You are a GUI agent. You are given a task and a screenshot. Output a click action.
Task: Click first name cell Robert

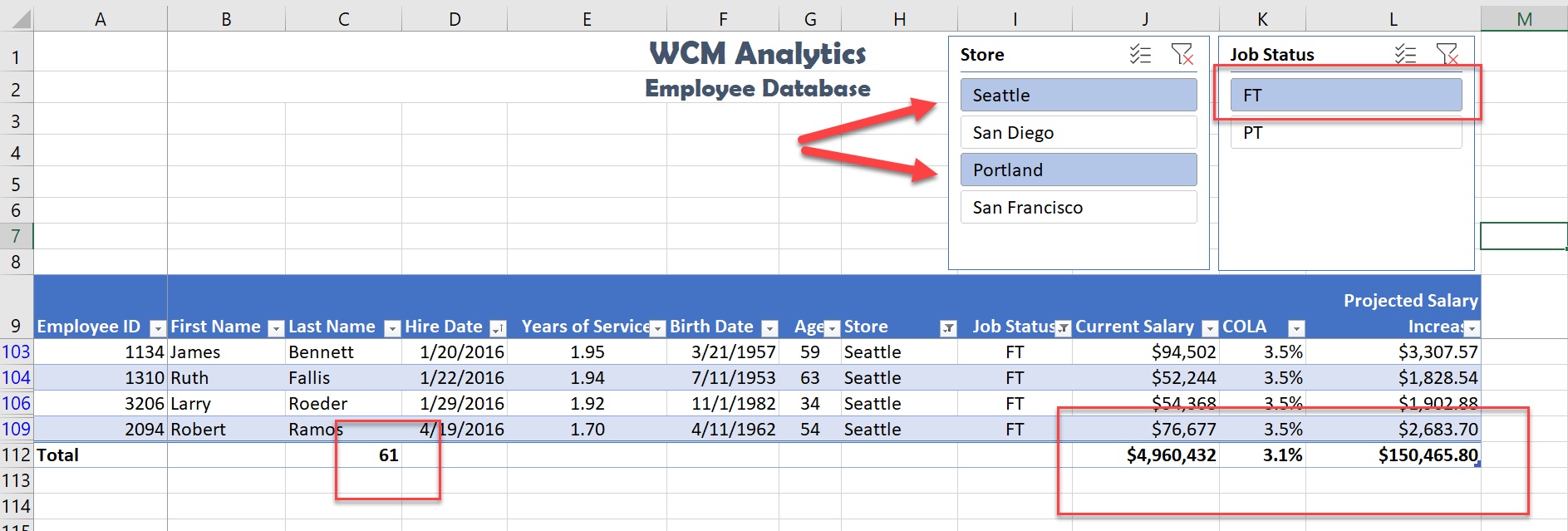tap(226, 429)
